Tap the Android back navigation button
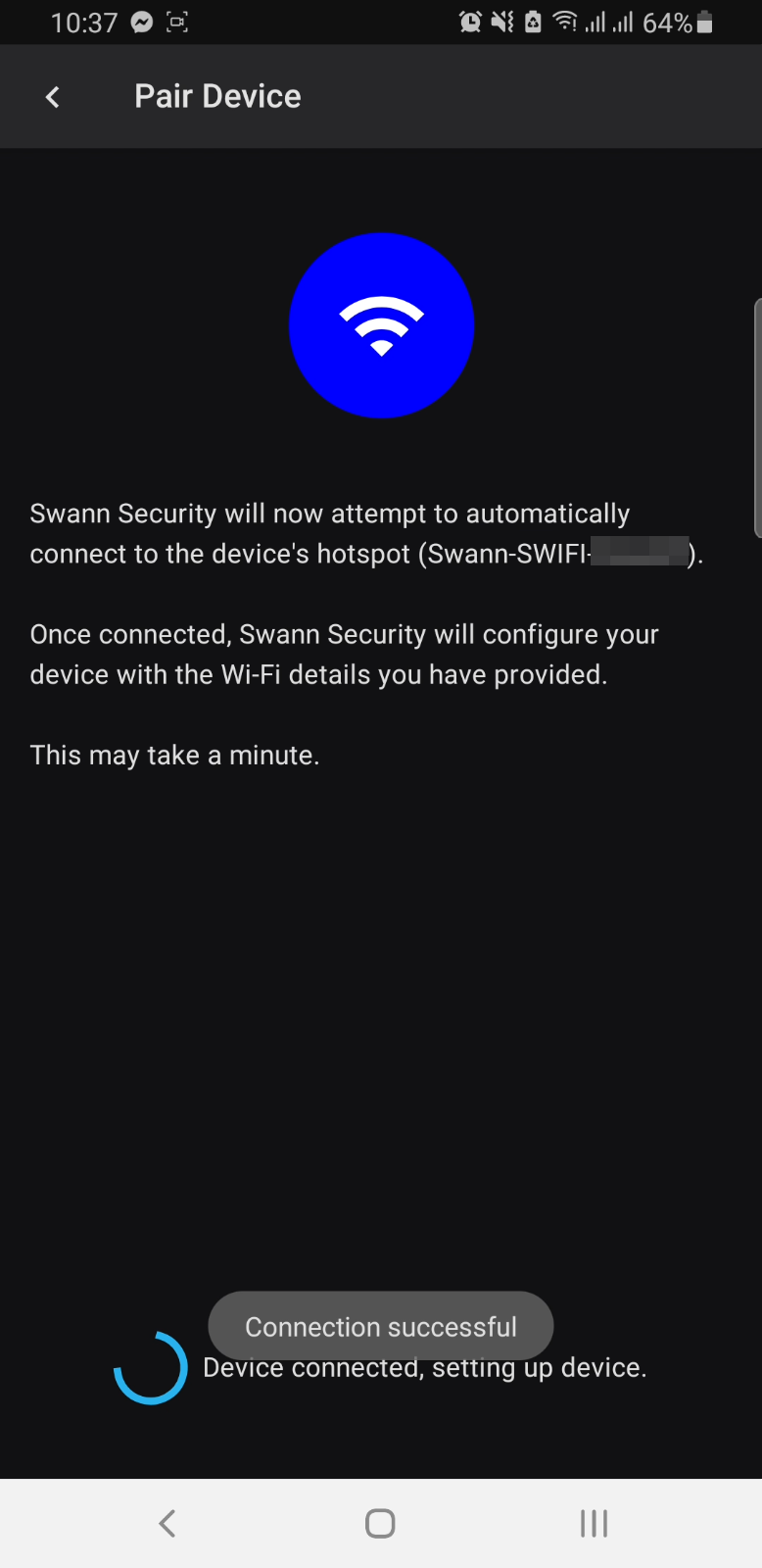The image size is (762, 1568). click(167, 1523)
